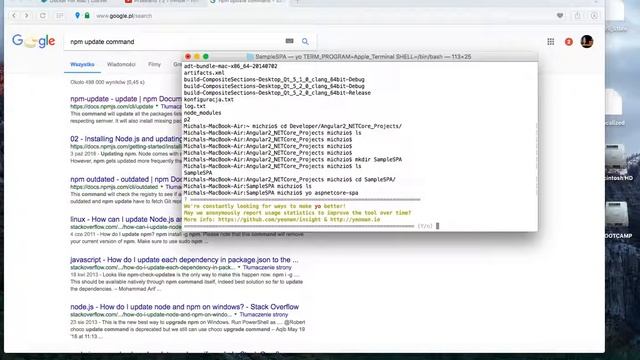Reload the Google search page
640x360 pixels.
pyautogui.click(x=43, y=16)
